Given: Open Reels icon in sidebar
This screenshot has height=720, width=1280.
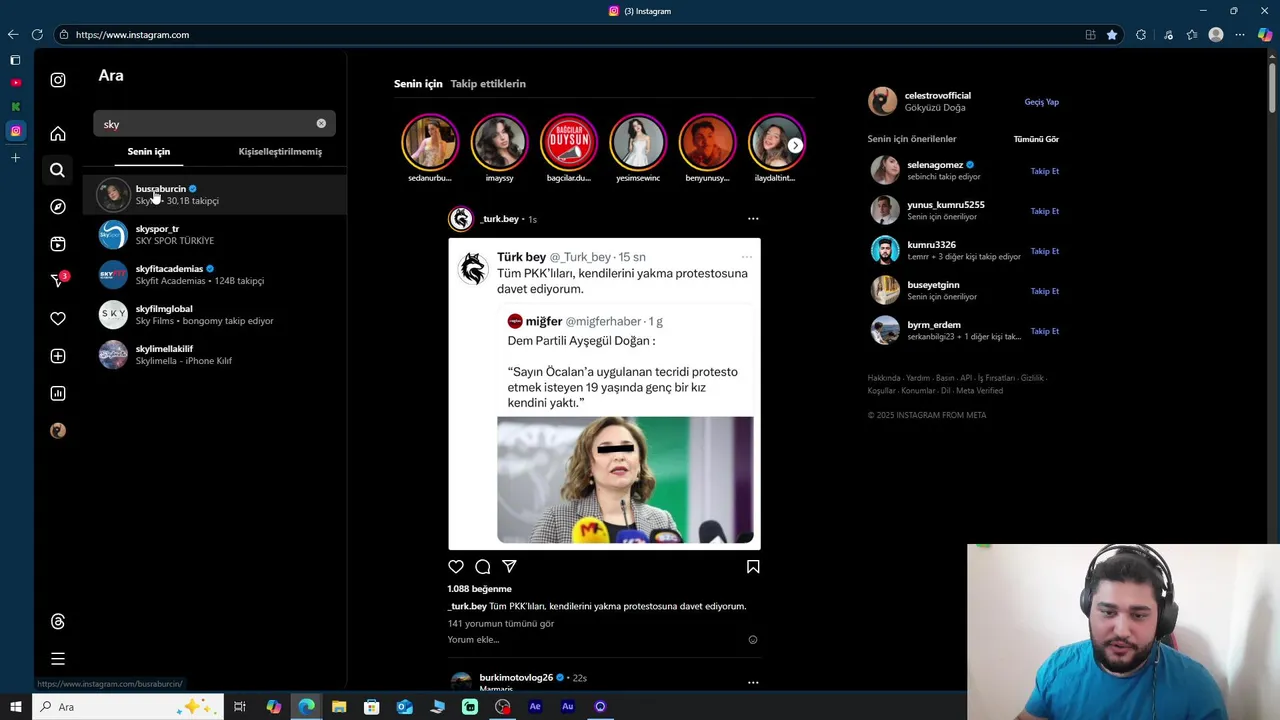Looking at the screenshot, I should (58, 244).
